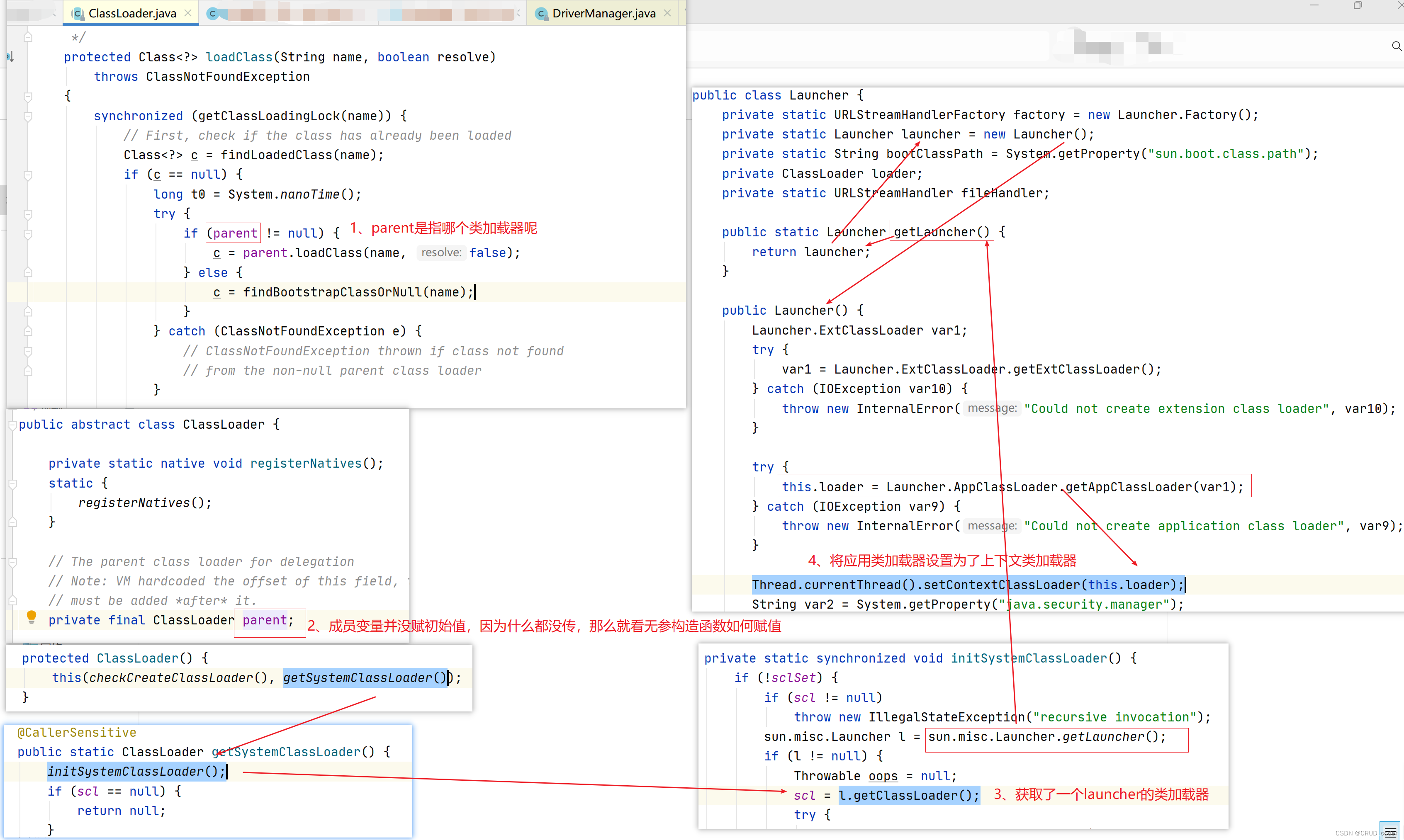The width and height of the screenshot is (1404, 840).
Task: Click 'nanoTime' in System.nanoTime() call
Action: click(310, 194)
